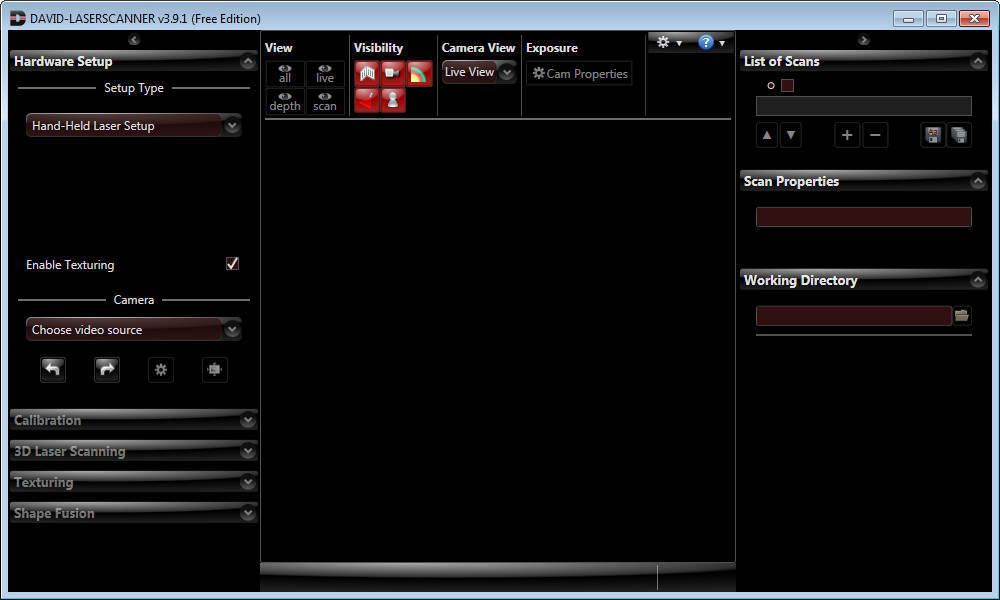The image size is (1000, 600).
Task: Click the remove scan minus button
Action: click(875, 136)
